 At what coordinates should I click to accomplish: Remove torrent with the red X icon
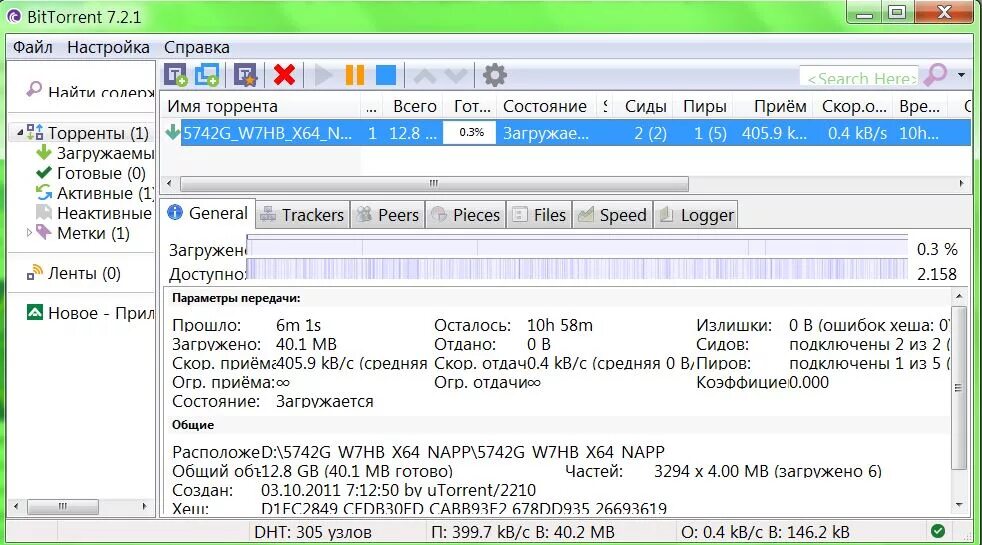(284, 75)
